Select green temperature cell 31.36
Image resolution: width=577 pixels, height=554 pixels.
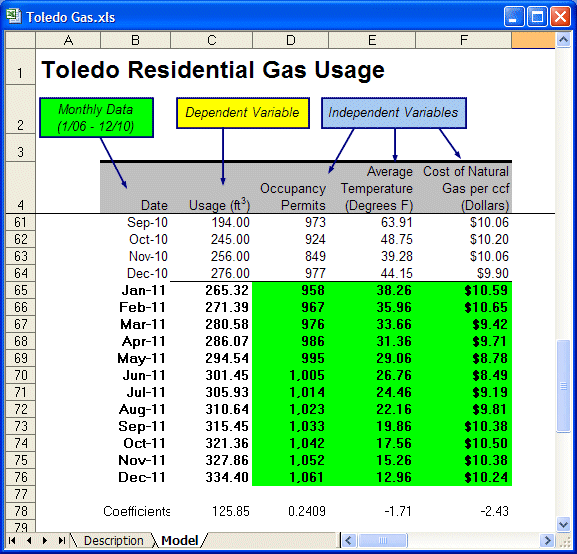pos(372,341)
